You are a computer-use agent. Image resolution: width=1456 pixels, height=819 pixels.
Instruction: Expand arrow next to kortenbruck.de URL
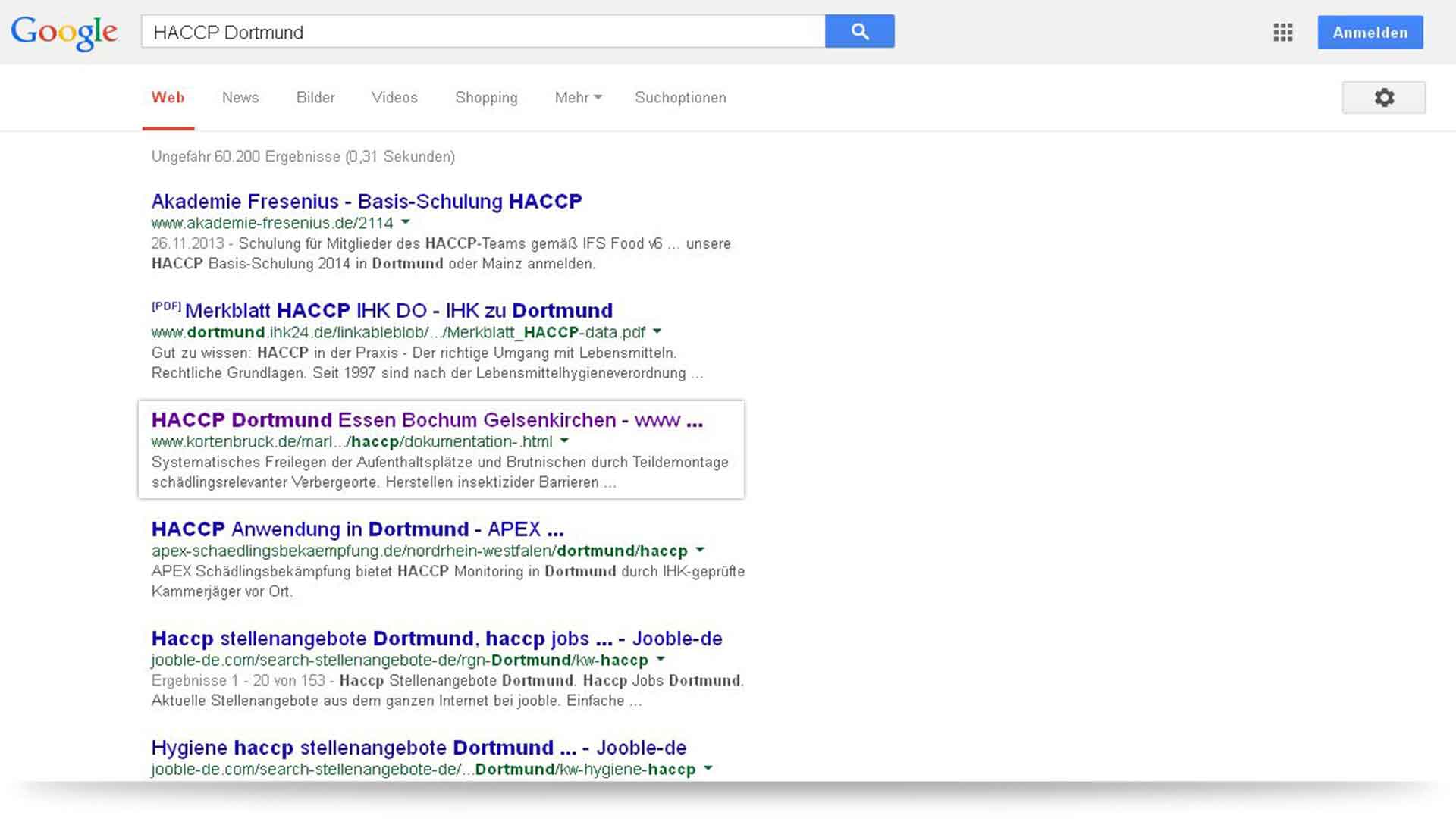(565, 441)
